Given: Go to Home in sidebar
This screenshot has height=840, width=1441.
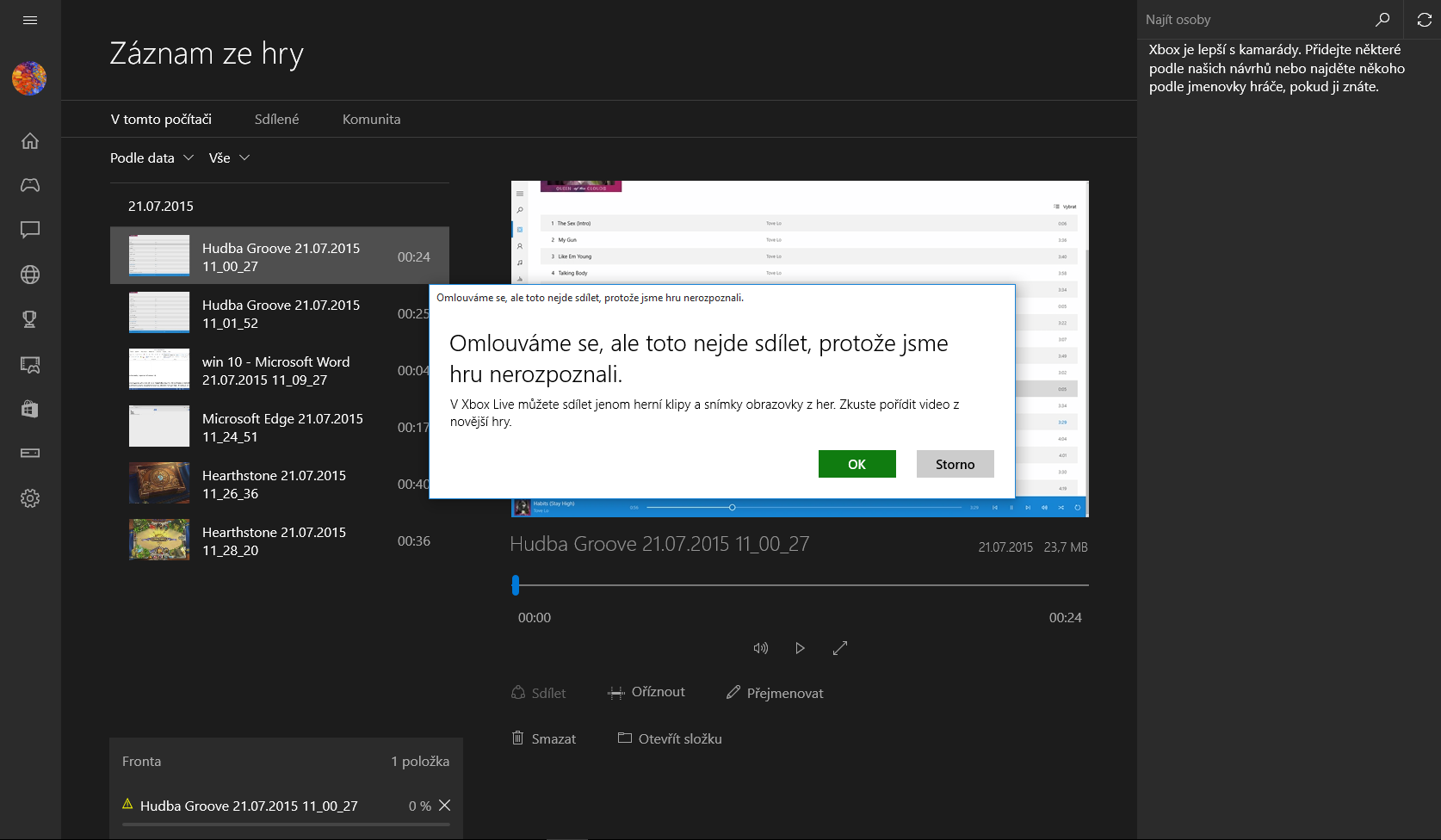Looking at the screenshot, I should [30, 140].
